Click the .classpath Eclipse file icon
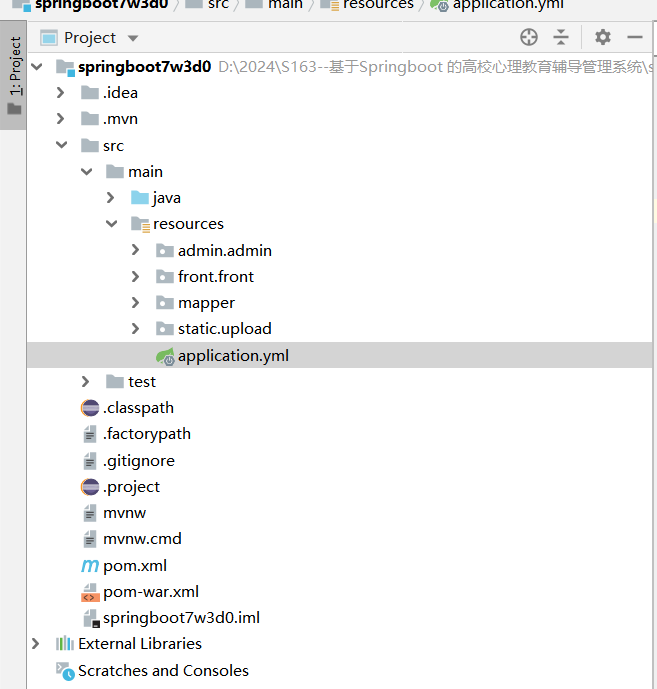657x689 pixels. [90, 407]
